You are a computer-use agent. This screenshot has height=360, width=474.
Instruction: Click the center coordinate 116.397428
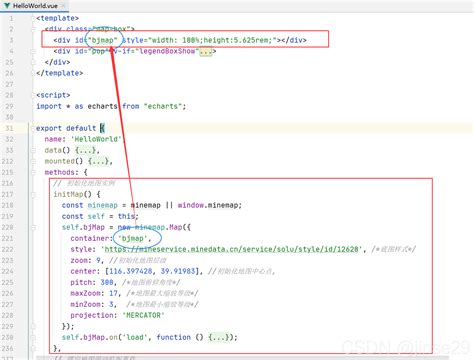[x=131, y=271]
